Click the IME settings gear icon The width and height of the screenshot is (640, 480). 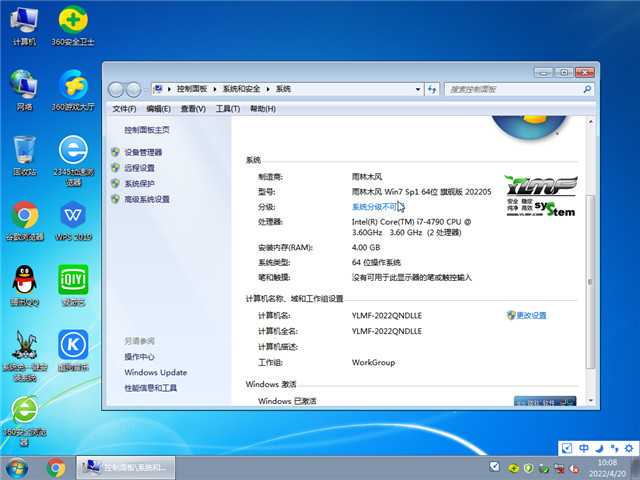[629, 448]
